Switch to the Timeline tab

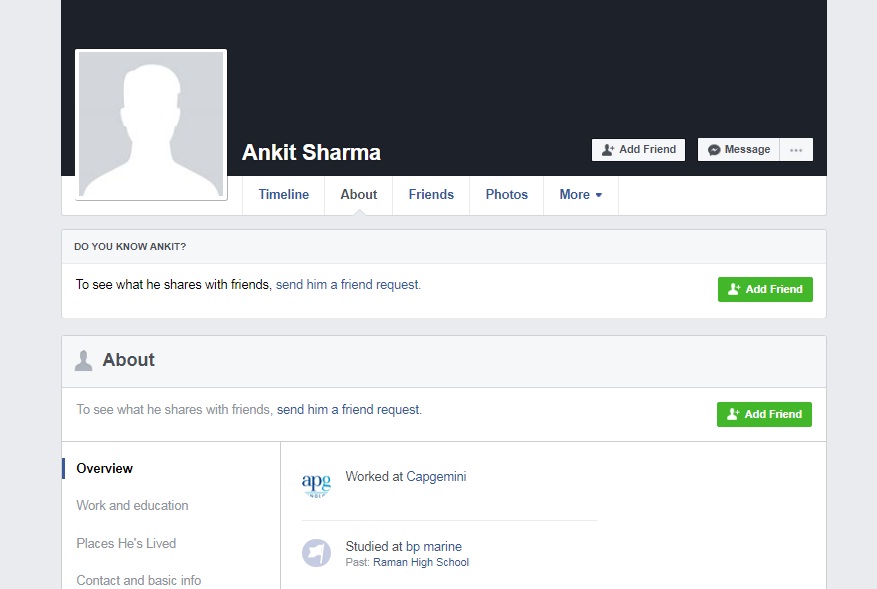click(284, 195)
